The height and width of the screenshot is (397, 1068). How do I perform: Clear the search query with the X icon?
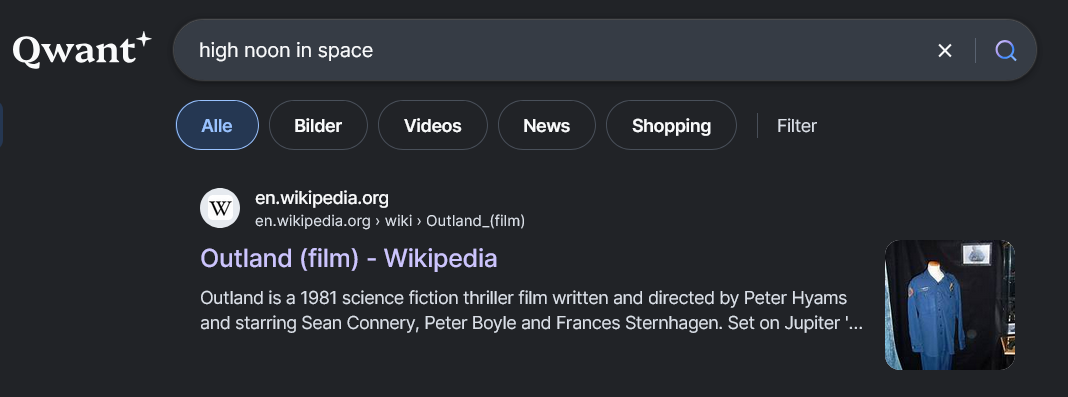[944, 50]
